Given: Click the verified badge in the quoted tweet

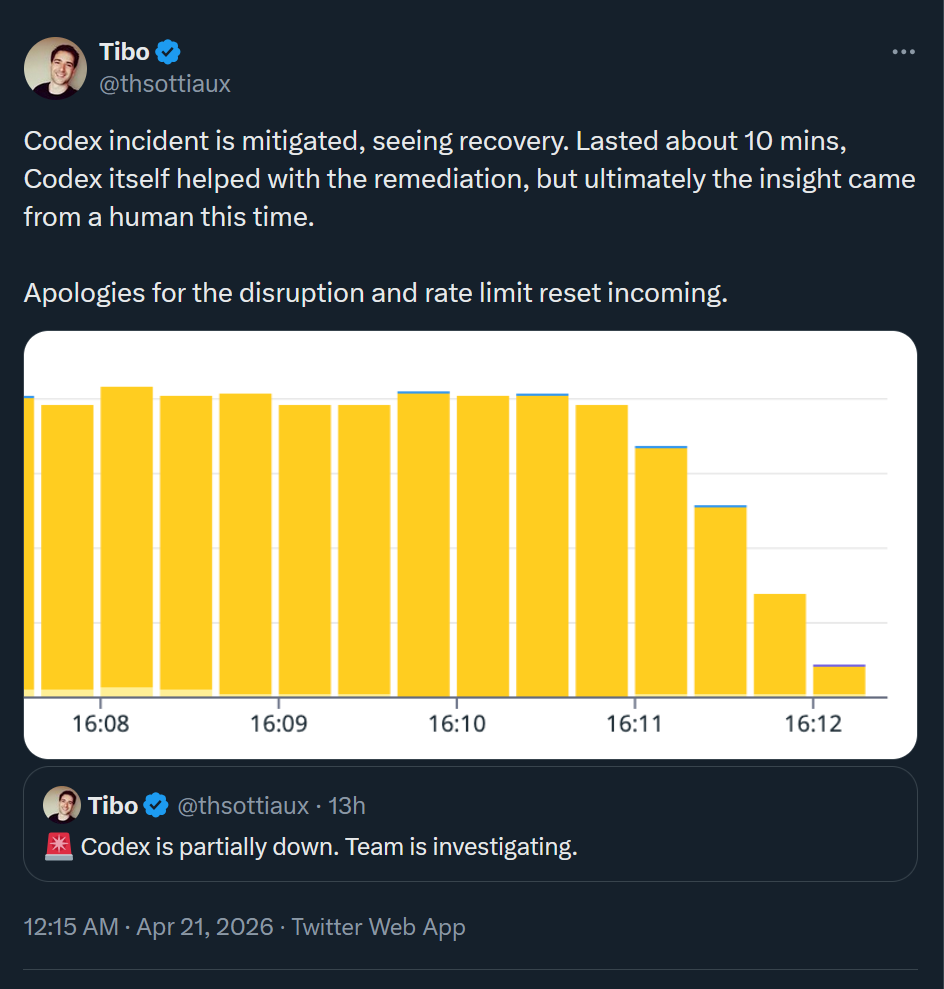Looking at the screenshot, I should click(156, 805).
